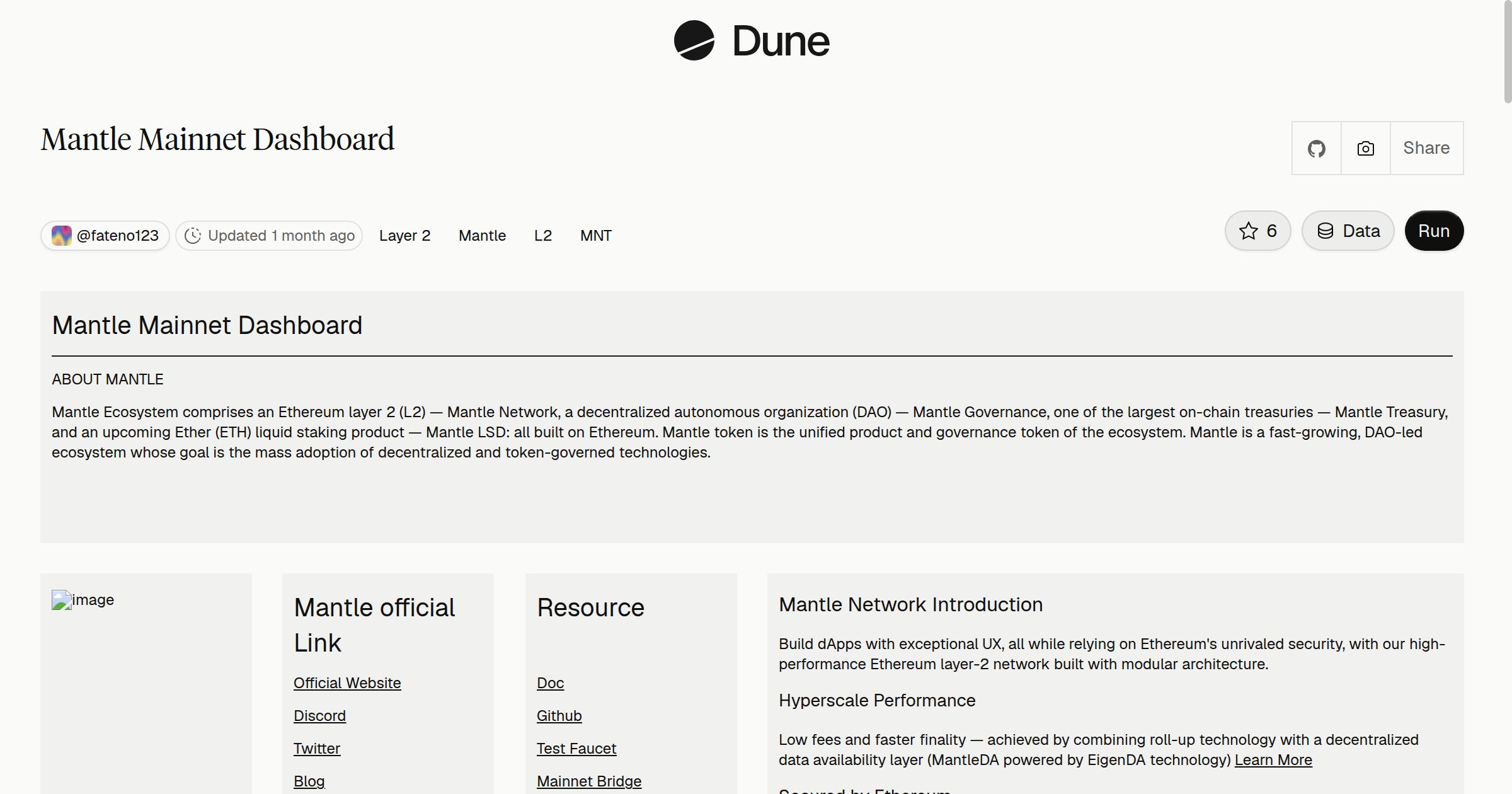1512x794 pixels.
Task: Click the Updated 1 month ago badge
Action: [x=269, y=236]
